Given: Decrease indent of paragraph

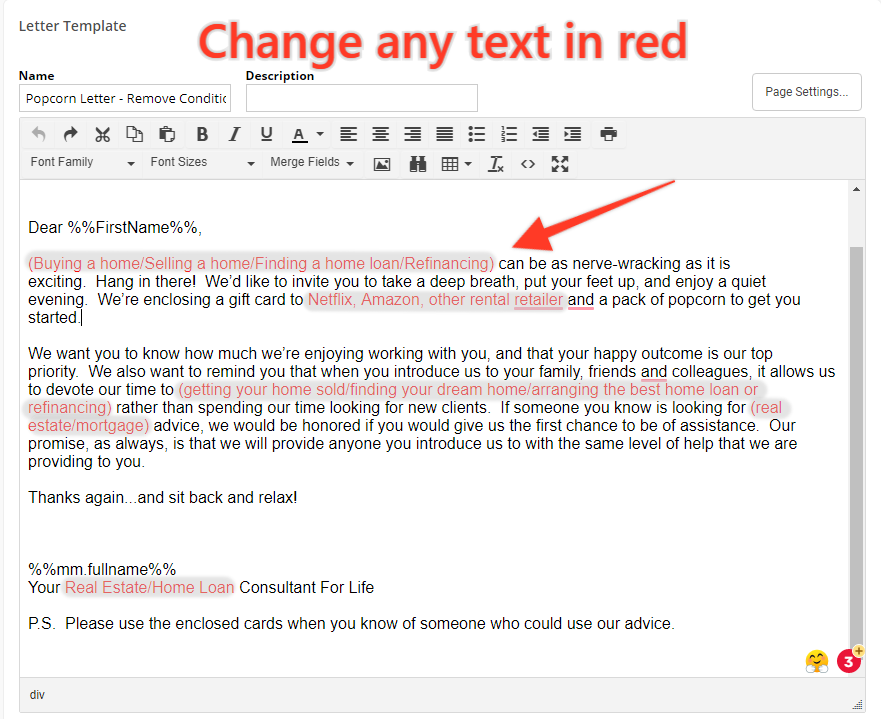Looking at the screenshot, I should tap(541, 134).
